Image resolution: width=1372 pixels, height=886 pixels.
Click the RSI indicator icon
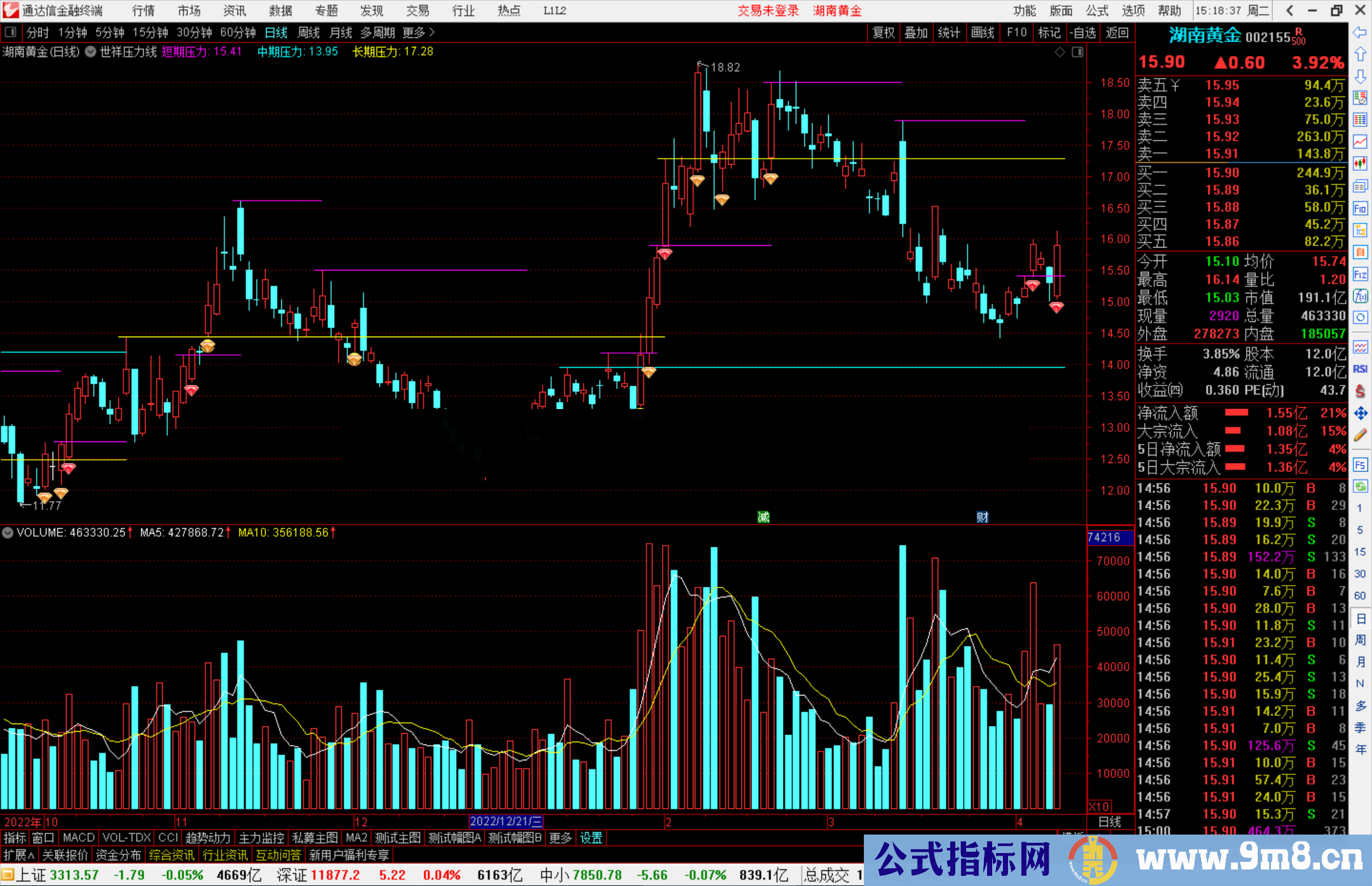1360,369
